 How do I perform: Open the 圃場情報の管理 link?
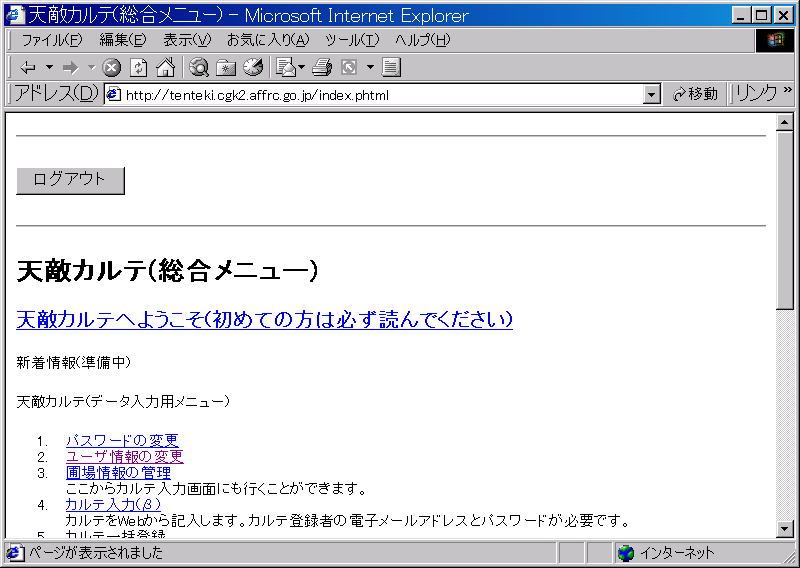pyautogui.click(x=118, y=473)
